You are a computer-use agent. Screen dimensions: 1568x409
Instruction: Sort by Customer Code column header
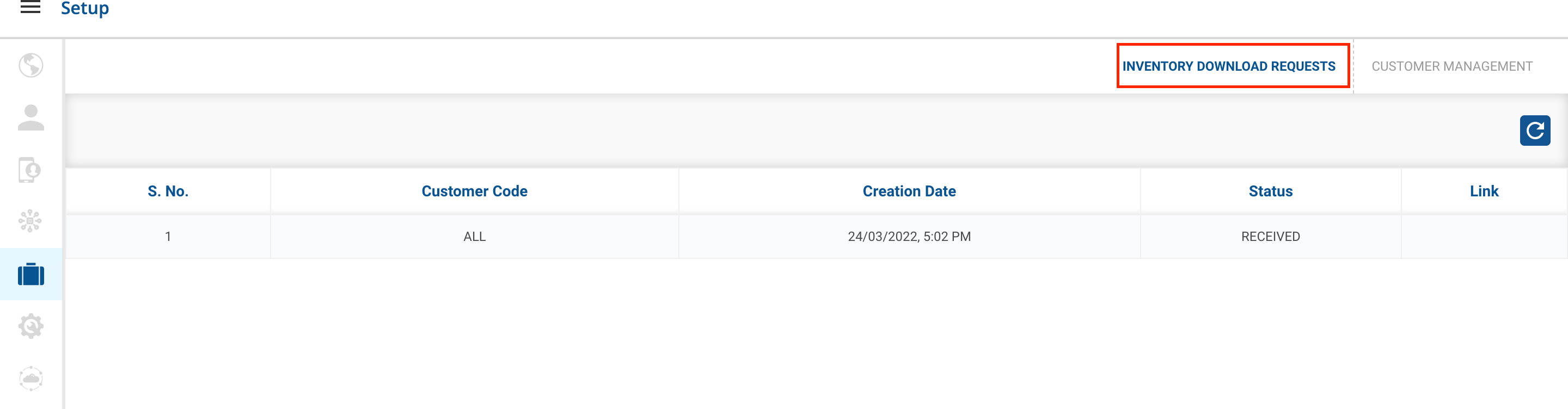[x=474, y=191]
